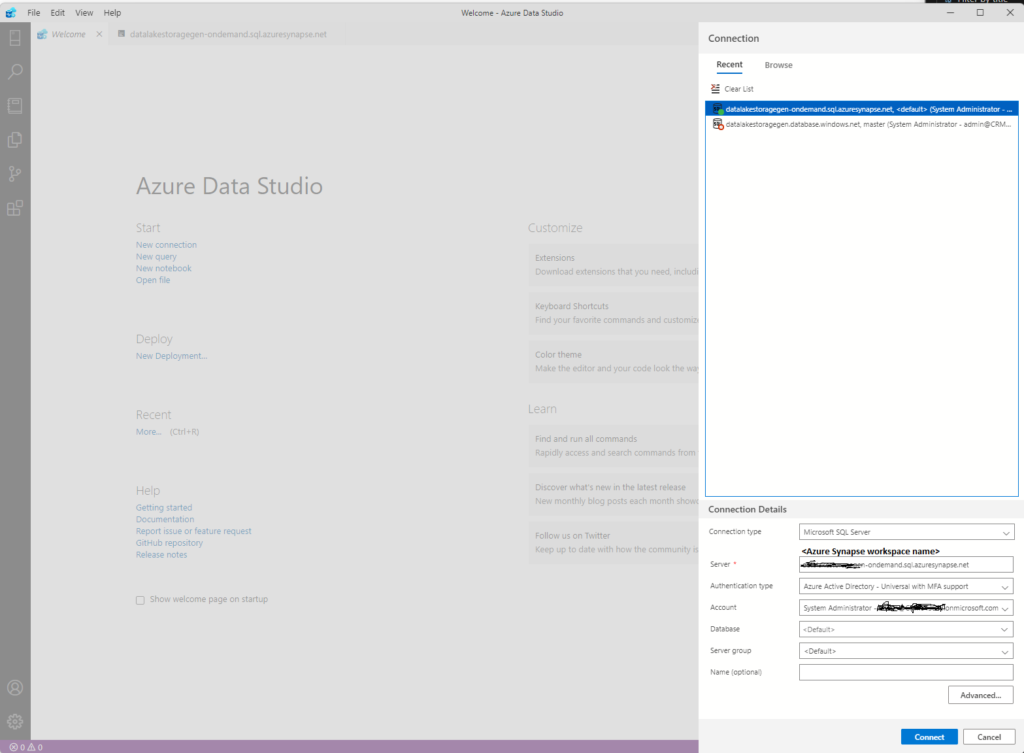Click the icon of the database.windows.net recent connection
The height and width of the screenshot is (753, 1024).
click(718, 124)
